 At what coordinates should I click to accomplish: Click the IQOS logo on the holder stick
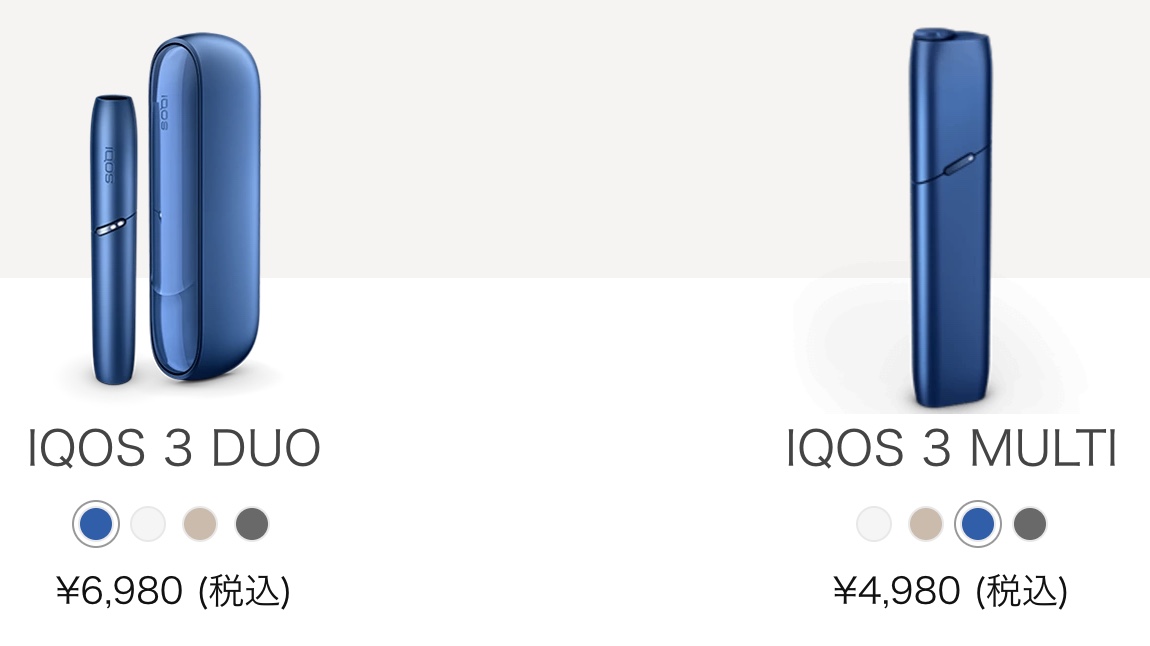tap(109, 165)
